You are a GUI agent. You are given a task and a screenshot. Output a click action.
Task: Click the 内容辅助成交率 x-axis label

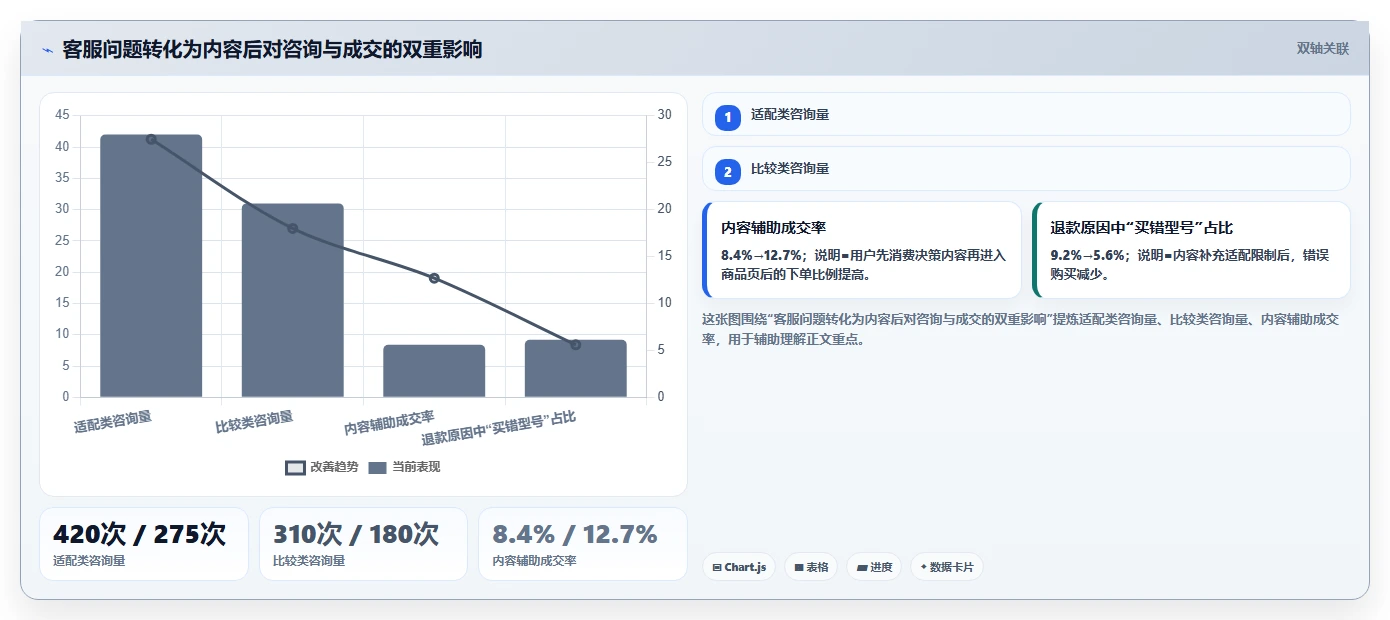point(390,423)
